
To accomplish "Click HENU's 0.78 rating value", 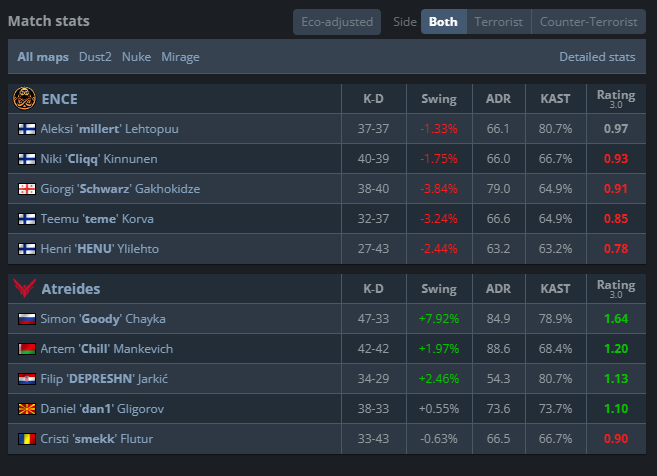I will 616,249.
